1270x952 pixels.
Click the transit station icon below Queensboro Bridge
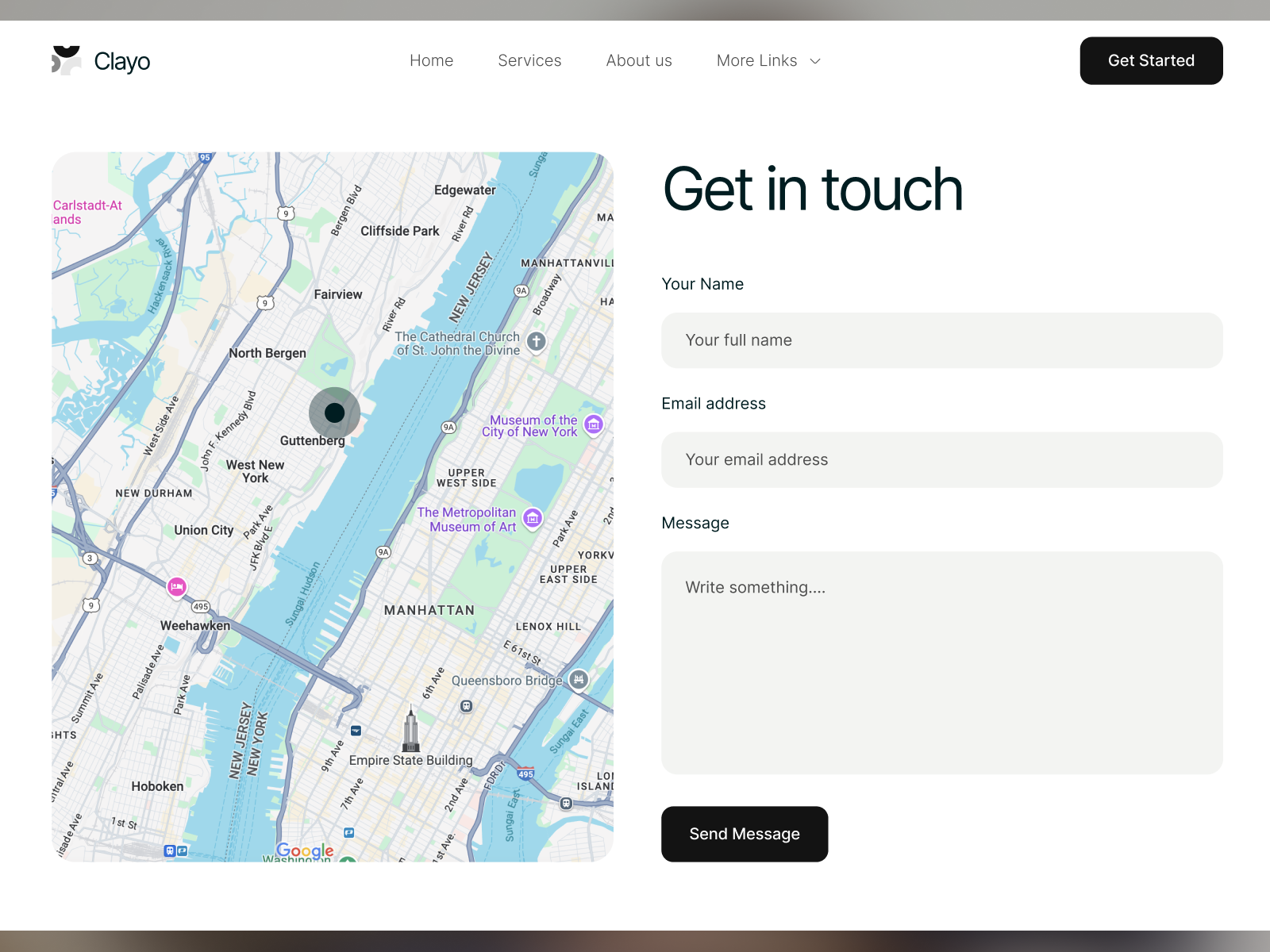(x=467, y=706)
